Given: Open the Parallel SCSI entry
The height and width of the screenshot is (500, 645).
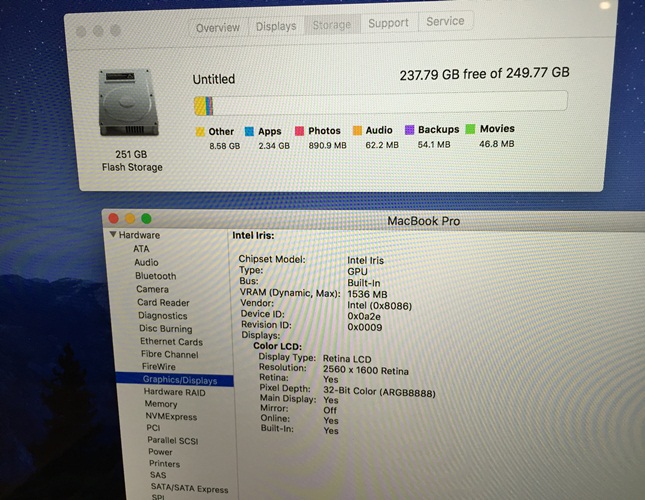Looking at the screenshot, I should [x=173, y=440].
